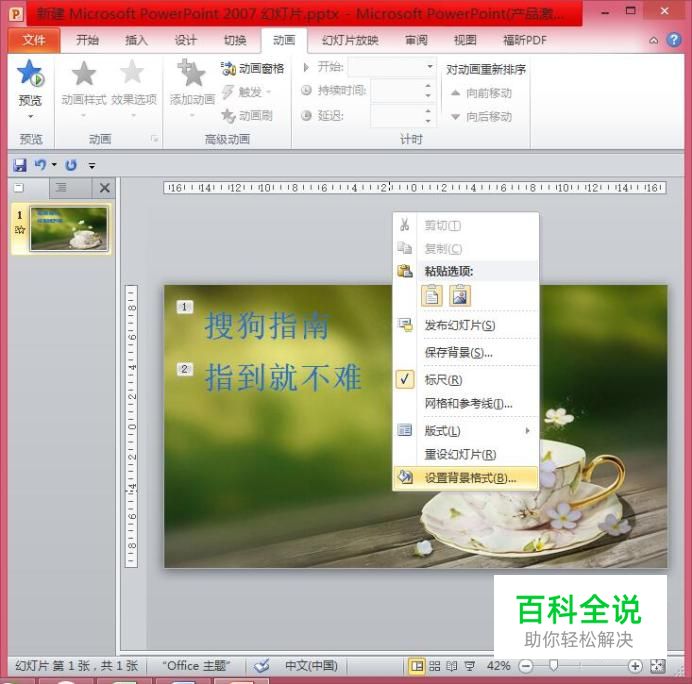Viewport: 692px width, 684px height.
Task: Start Slide Show from status bar
Action: [x=470, y=666]
